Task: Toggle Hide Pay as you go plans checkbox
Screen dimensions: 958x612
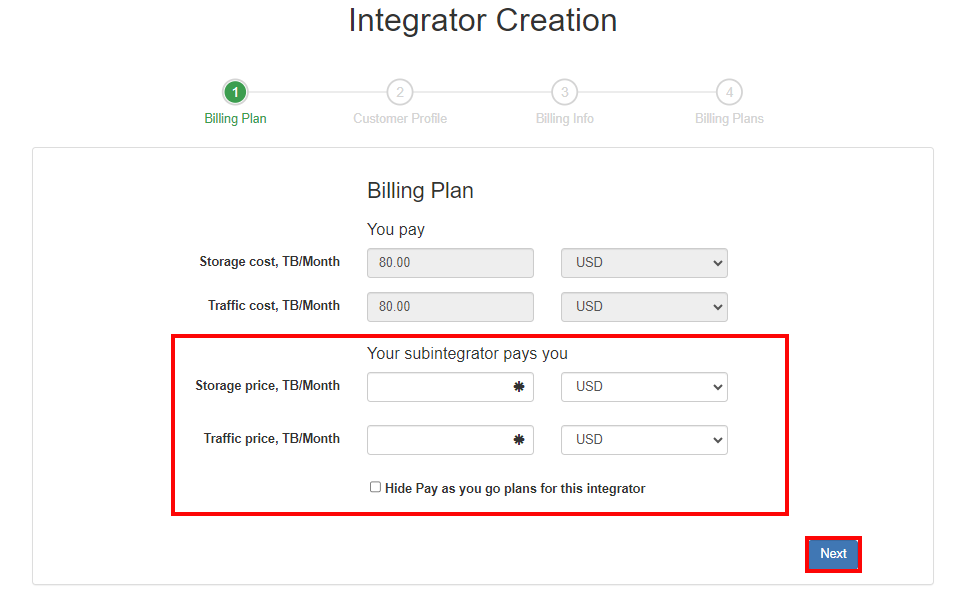Action: click(375, 487)
